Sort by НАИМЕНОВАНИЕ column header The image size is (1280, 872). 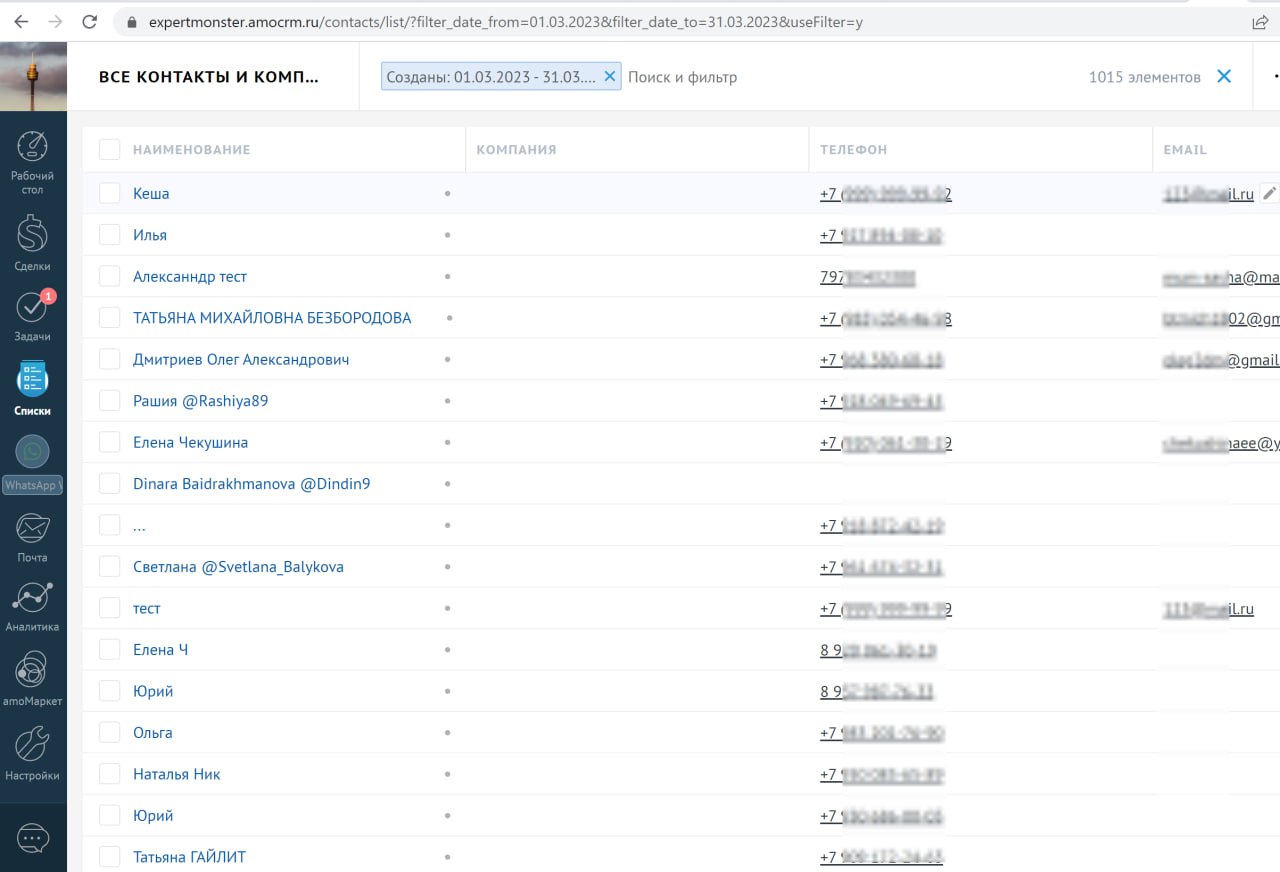[x=192, y=150]
